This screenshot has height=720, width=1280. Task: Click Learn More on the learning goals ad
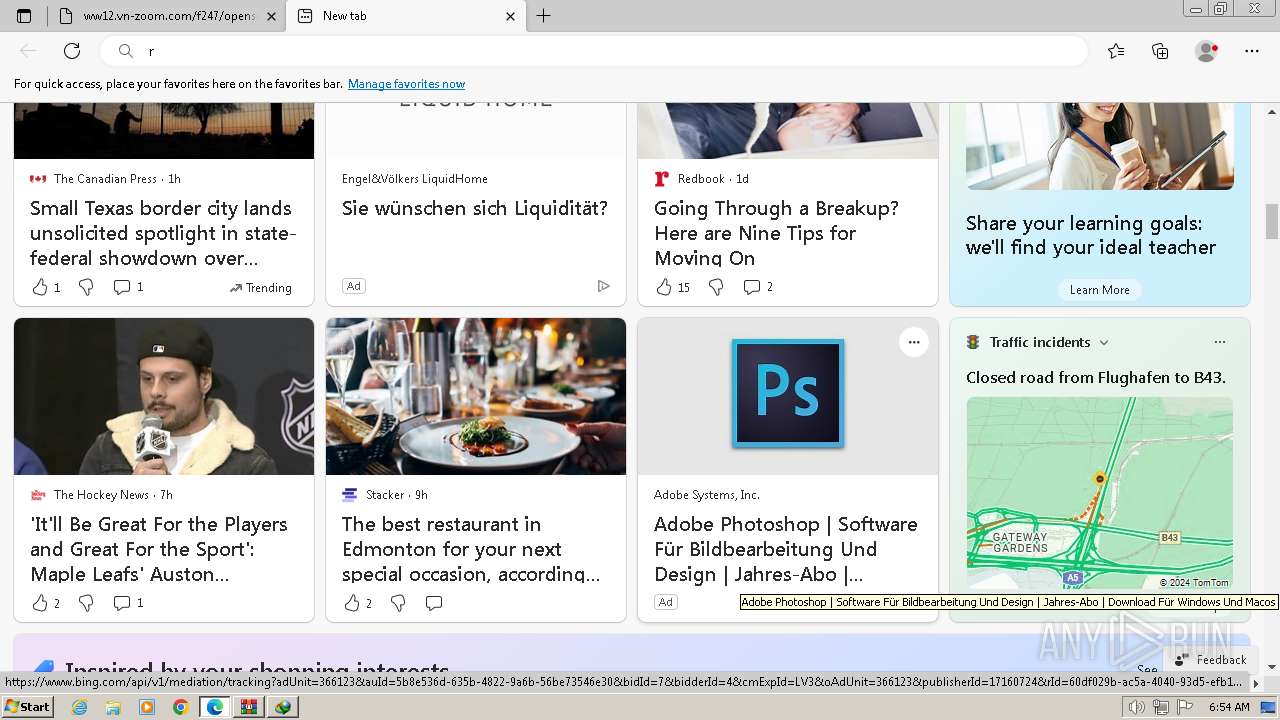point(1099,290)
